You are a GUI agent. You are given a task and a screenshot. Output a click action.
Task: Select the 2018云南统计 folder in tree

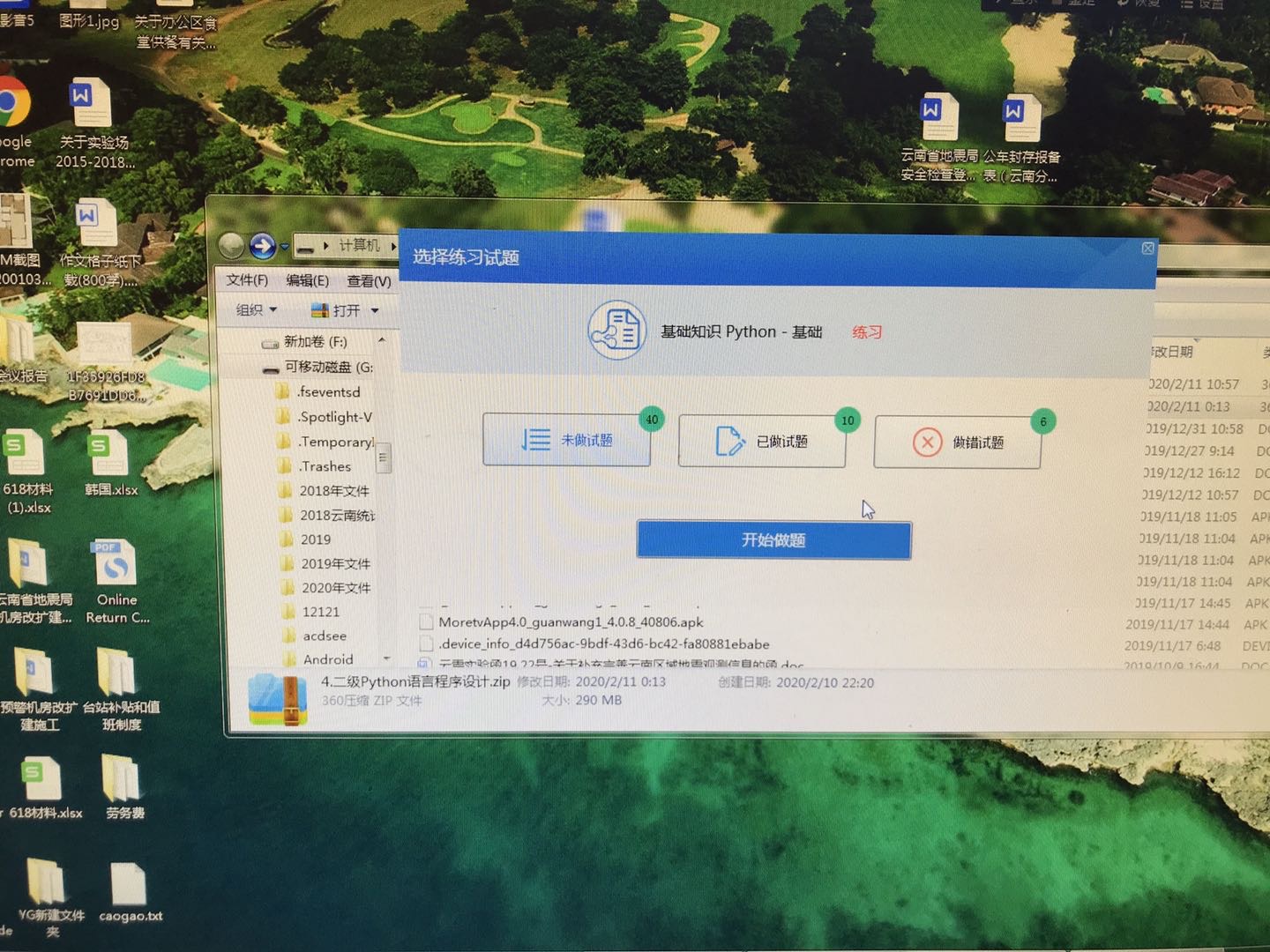[x=327, y=515]
